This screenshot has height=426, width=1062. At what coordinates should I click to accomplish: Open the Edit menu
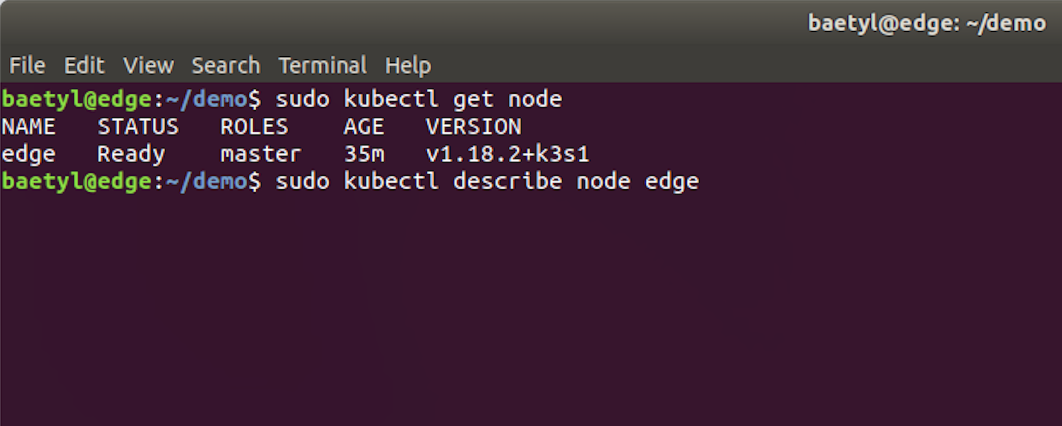[x=84, y=66]
